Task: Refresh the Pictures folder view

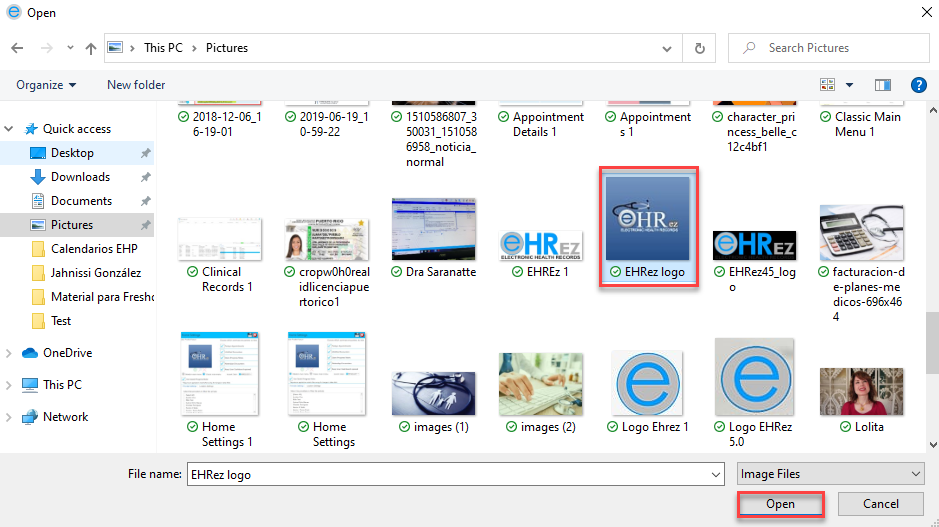Action: (699, 48)
